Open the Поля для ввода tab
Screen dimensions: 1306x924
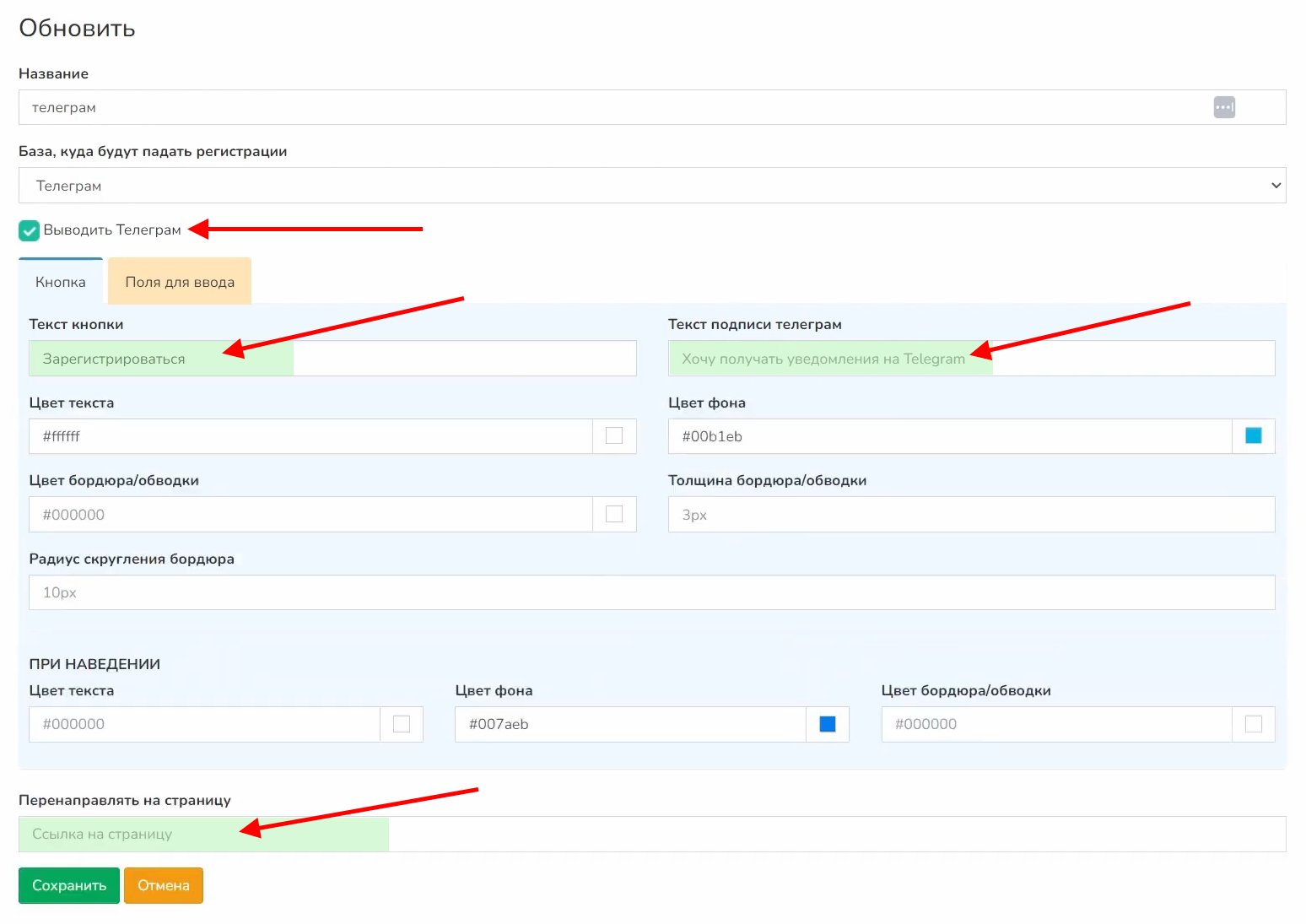[180, 282]
